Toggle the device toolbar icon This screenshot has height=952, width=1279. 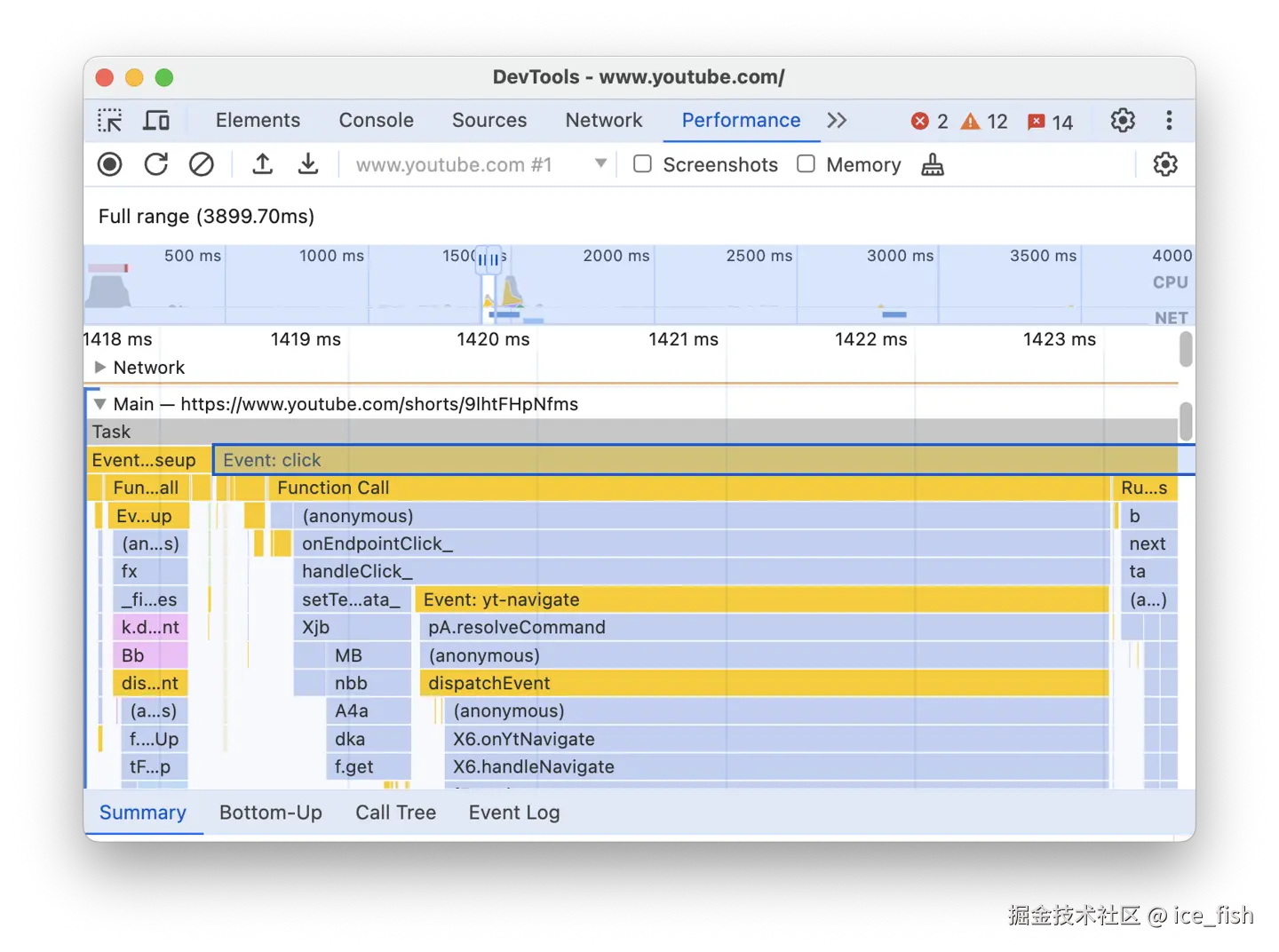coord(156,120)
